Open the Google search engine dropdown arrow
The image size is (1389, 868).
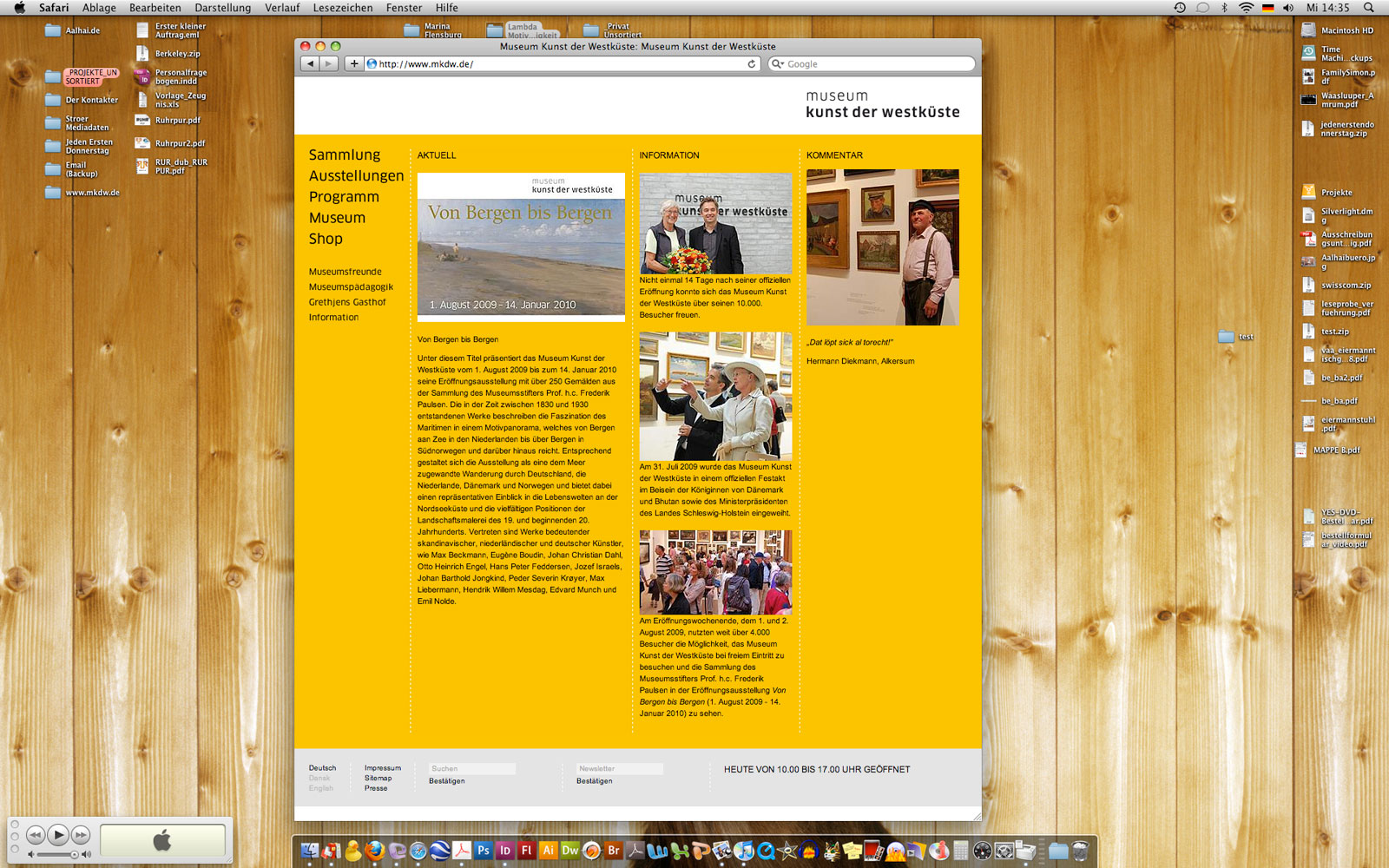(x=778, y=64)
